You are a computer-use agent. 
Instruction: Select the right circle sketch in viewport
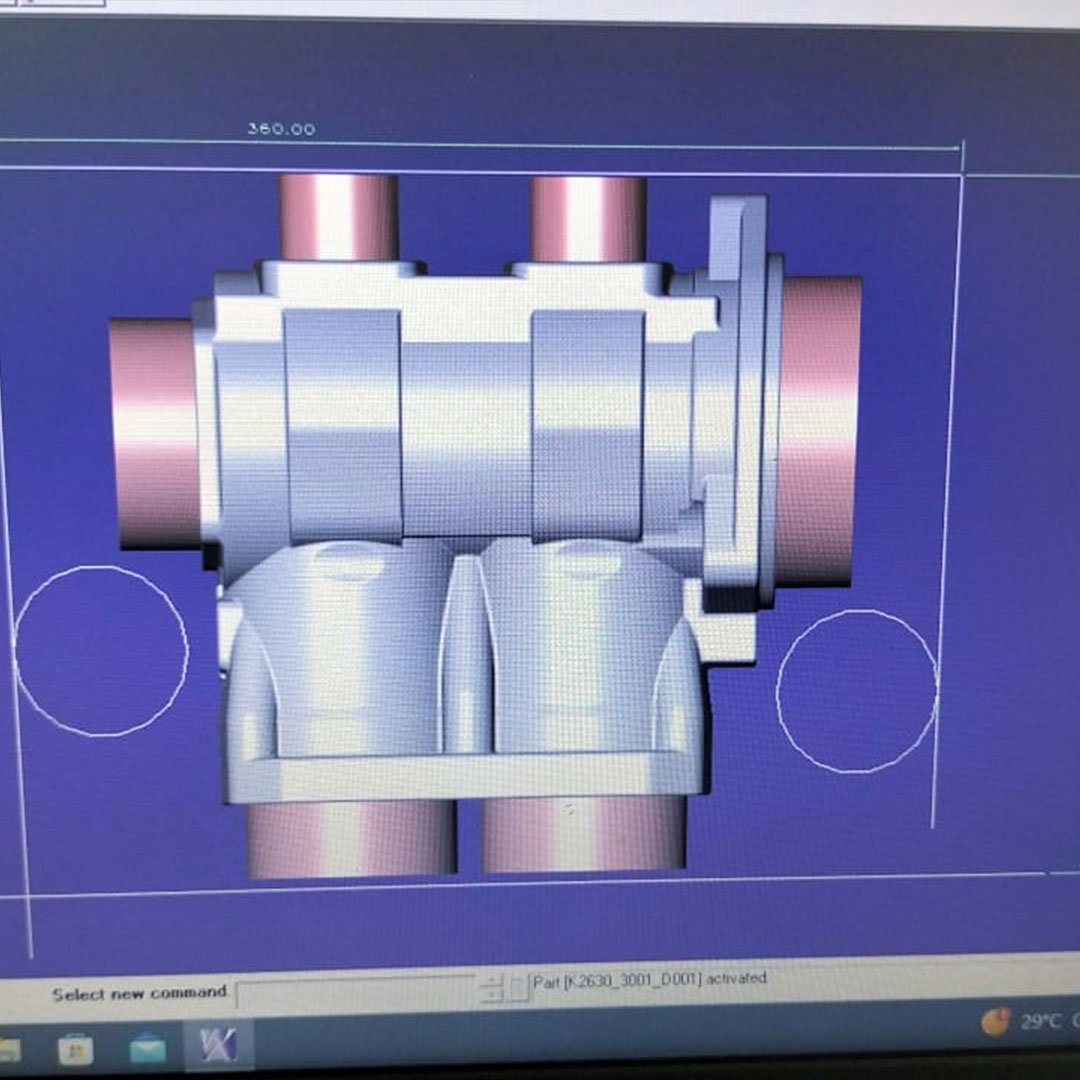coord(857,692)
